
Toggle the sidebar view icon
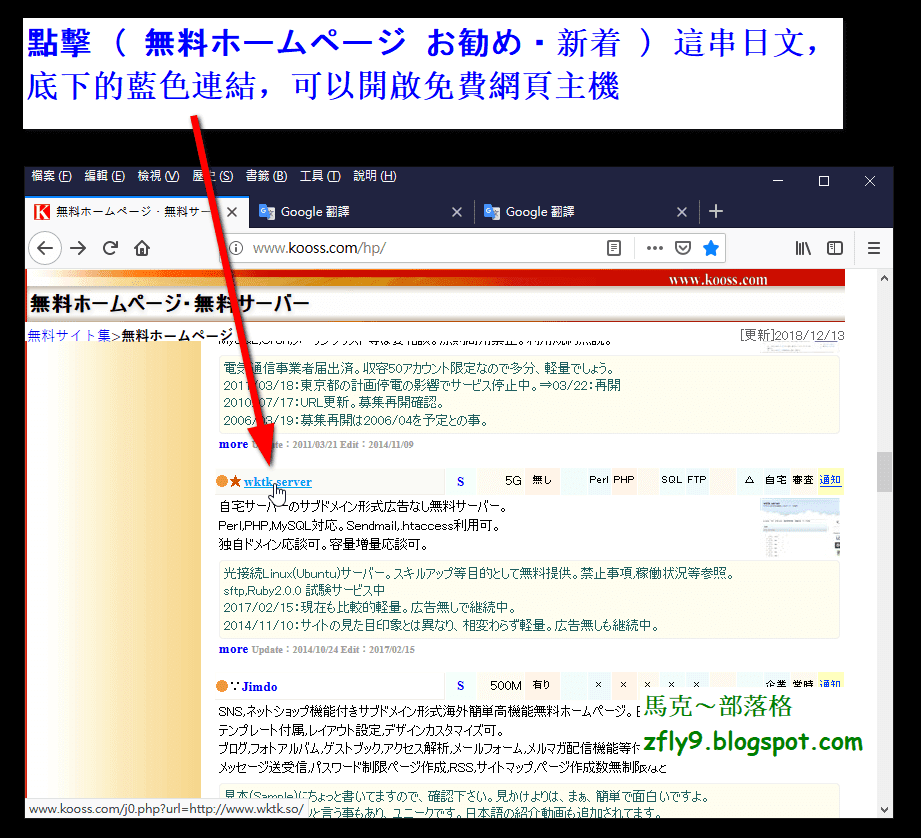[835, 248]
